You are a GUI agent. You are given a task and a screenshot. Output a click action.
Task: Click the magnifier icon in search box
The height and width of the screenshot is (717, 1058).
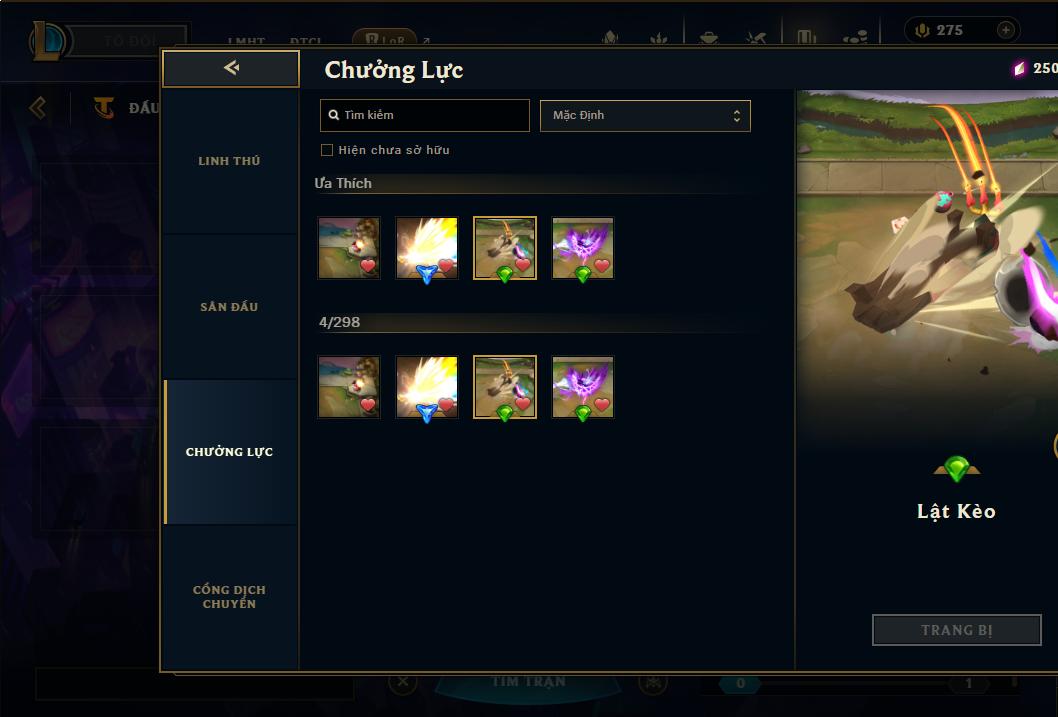[333, 115]
